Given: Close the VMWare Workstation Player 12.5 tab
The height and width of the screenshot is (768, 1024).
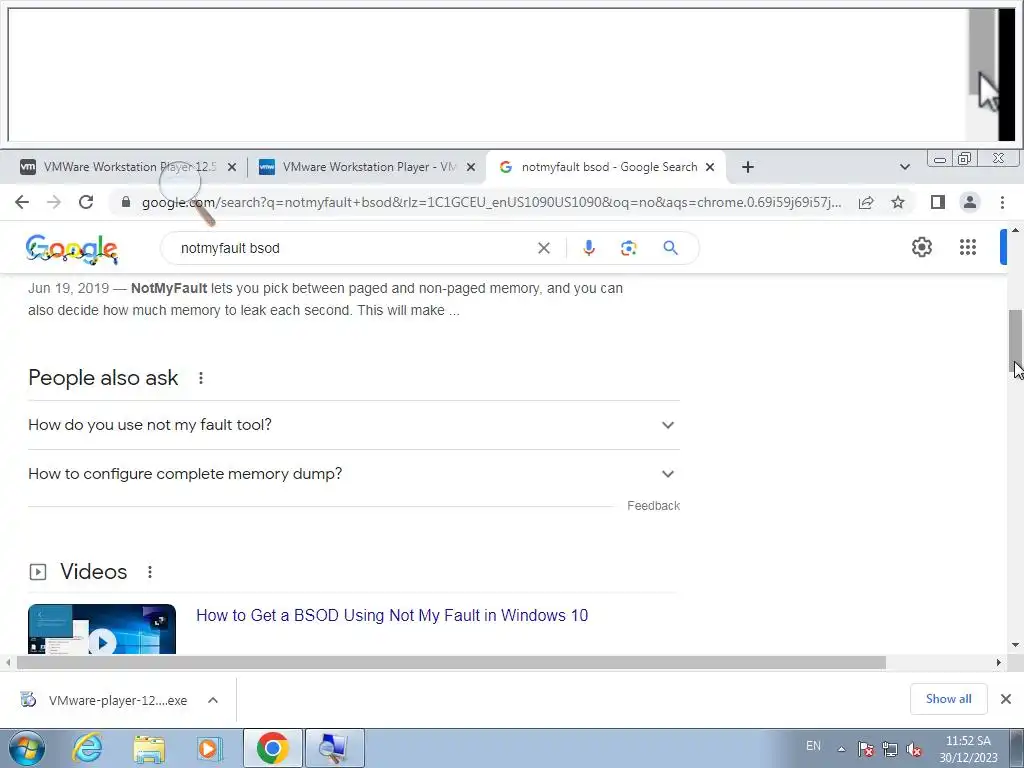Looking at the screenshot, I should (x=232, y=167).
